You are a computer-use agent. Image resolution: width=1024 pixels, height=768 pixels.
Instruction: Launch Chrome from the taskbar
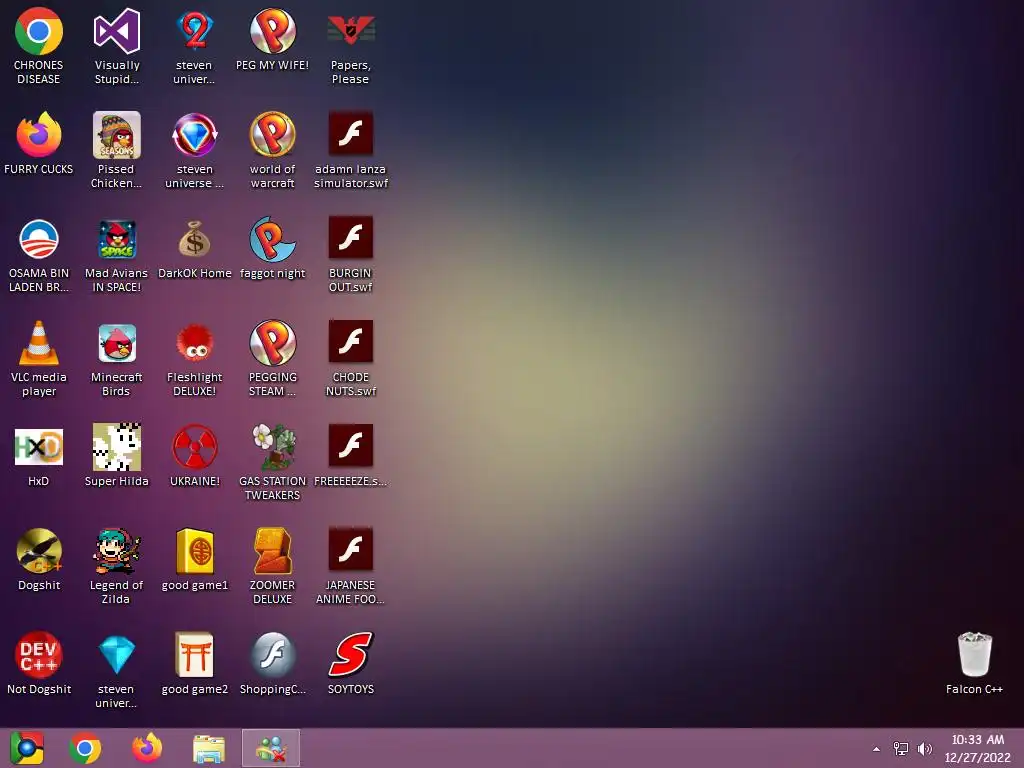click(x=86, y=748)
